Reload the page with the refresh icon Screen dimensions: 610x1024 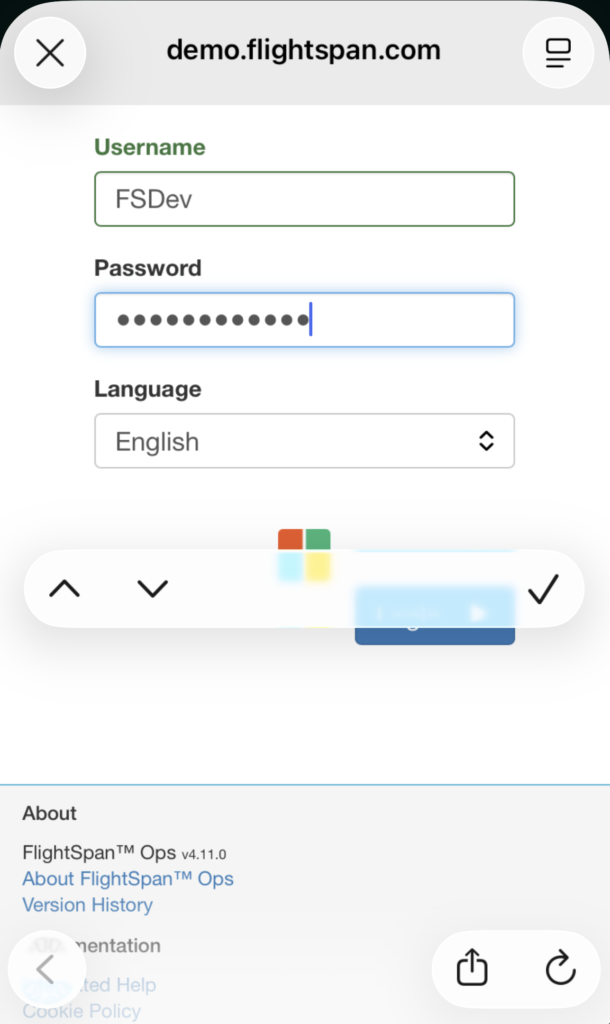click(561, 968)
